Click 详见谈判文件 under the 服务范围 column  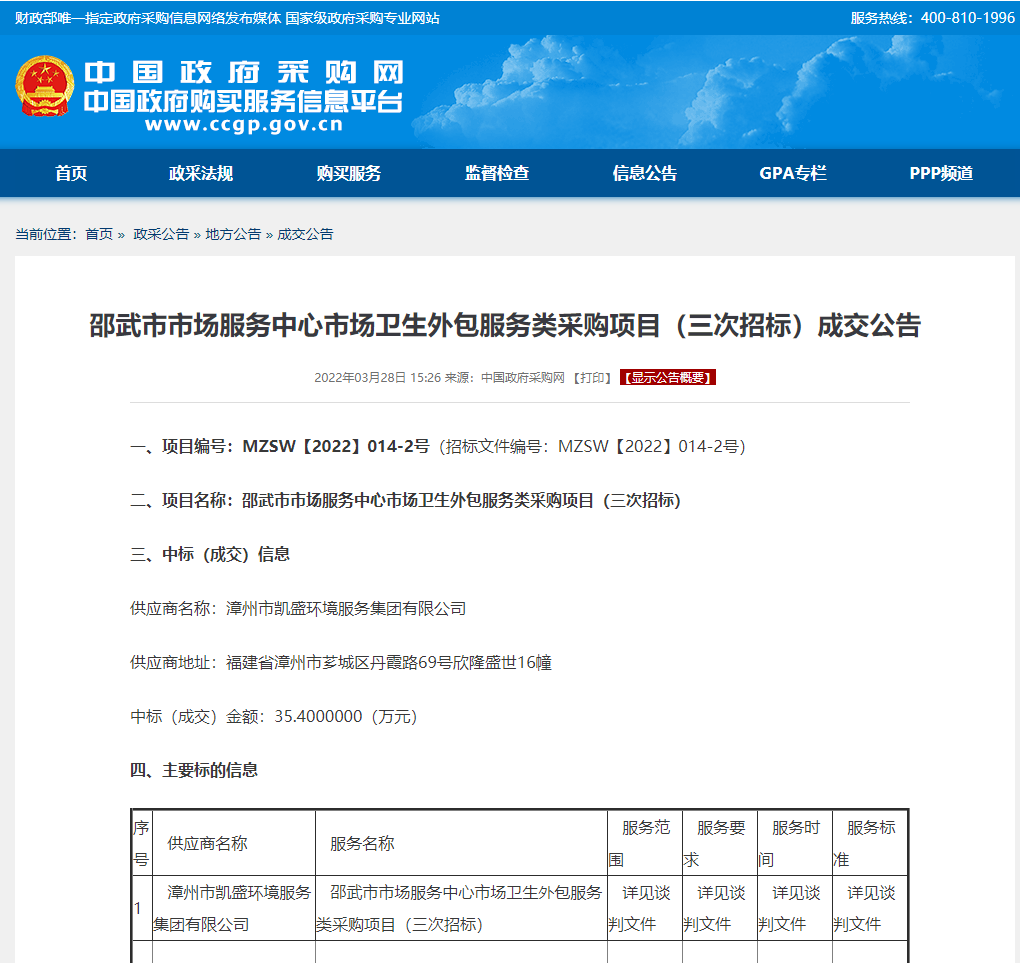point(645,908)
